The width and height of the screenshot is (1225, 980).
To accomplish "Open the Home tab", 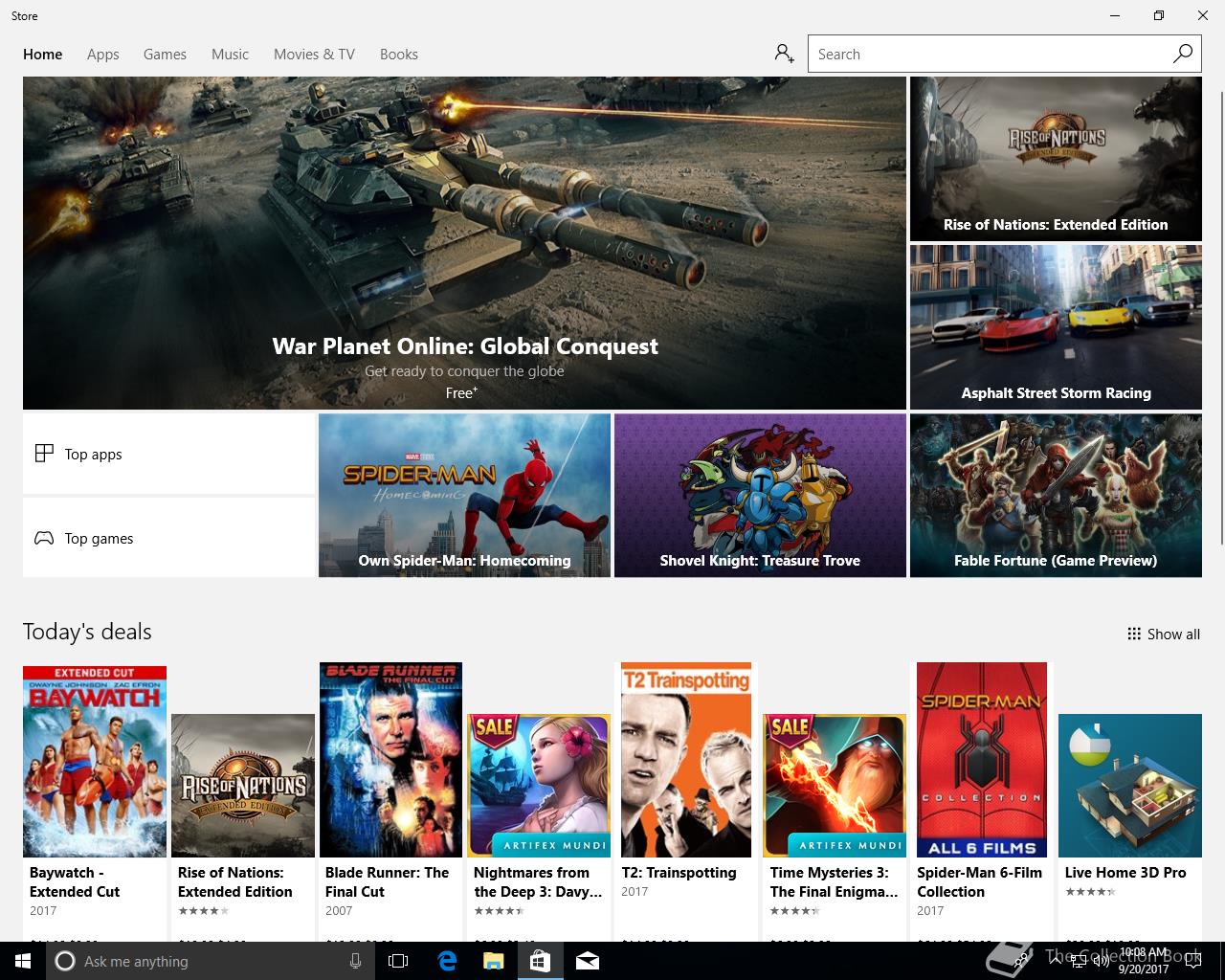I will pos(42,55).
